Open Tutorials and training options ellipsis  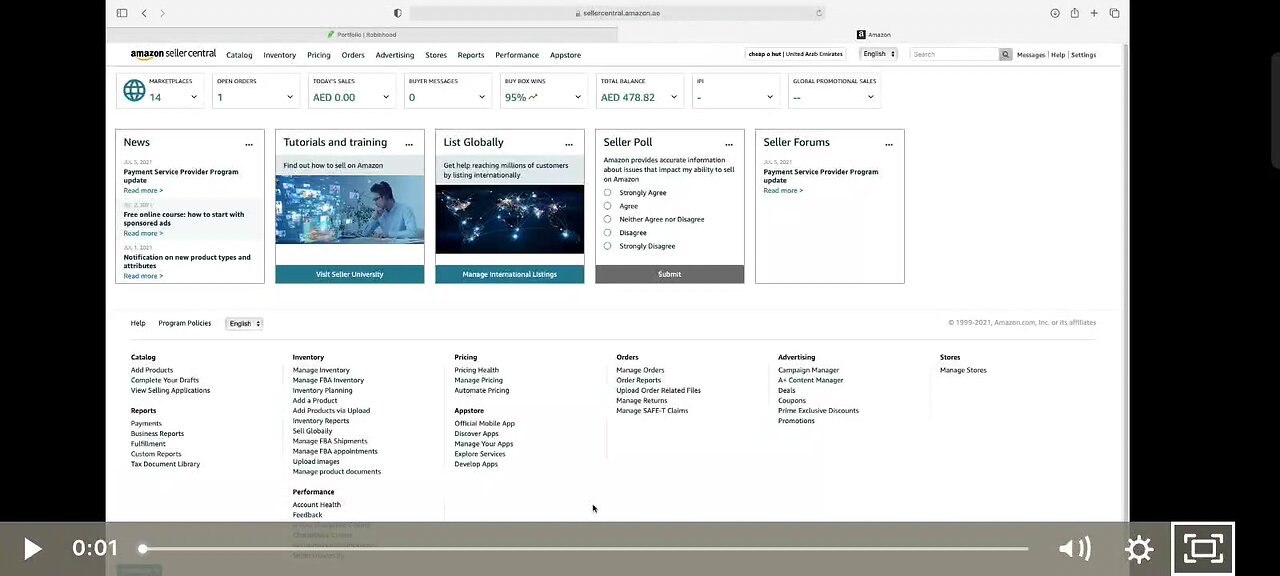pyautogui.click(x=409, y=144)
